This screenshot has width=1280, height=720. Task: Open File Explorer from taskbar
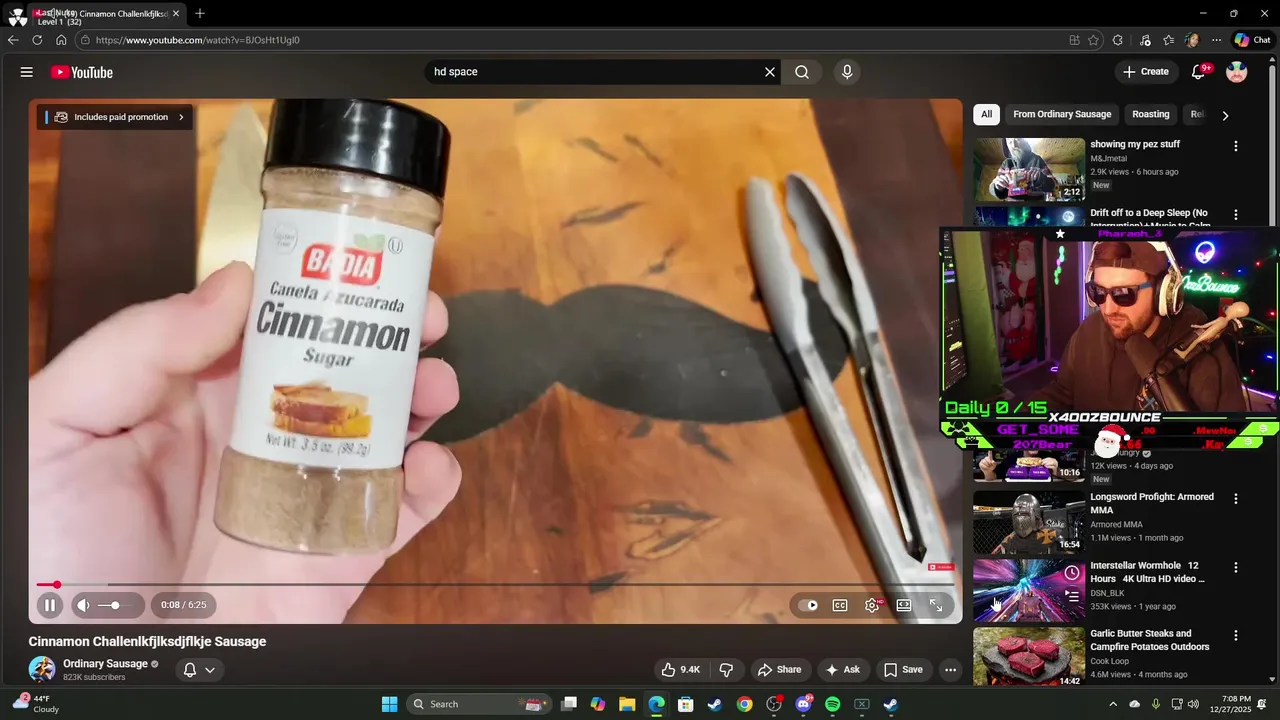click(627, 704)
